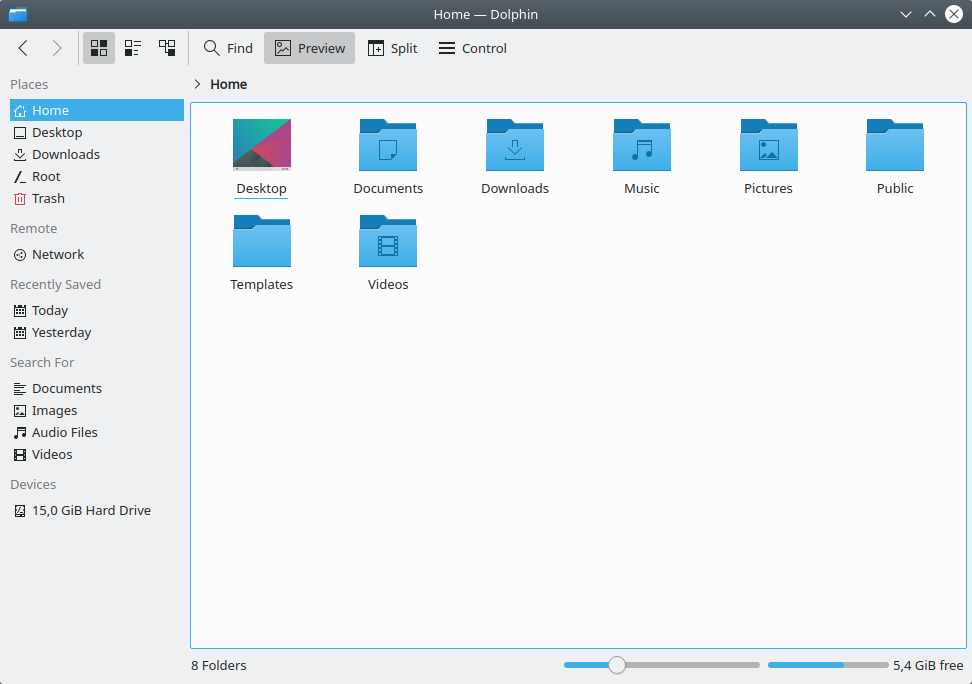Switch to Compact view mode
972x684 pixels.
click(133, 48)
